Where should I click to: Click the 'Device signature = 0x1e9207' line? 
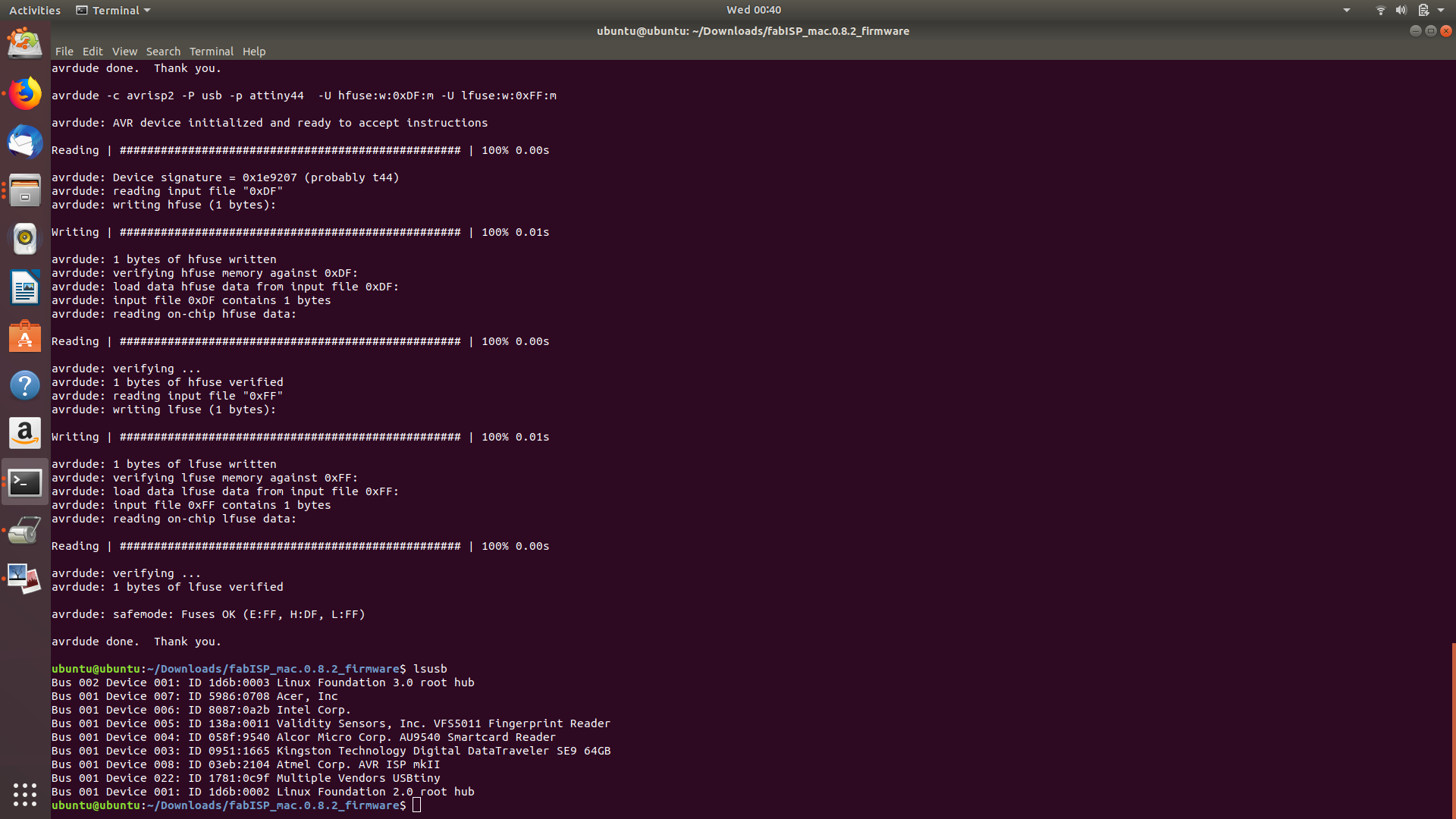[225, 177]
